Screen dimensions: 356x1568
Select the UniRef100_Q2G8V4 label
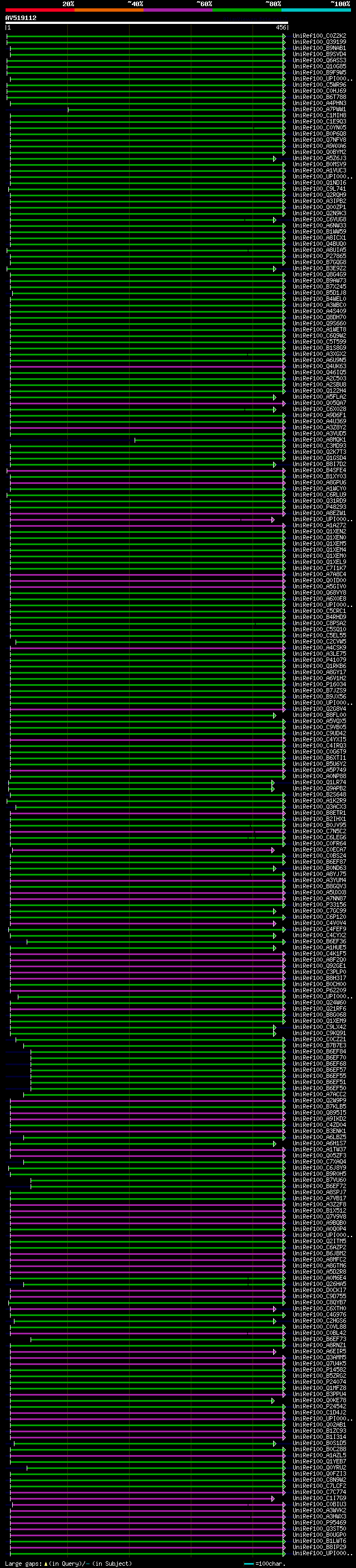coord(319,709)
